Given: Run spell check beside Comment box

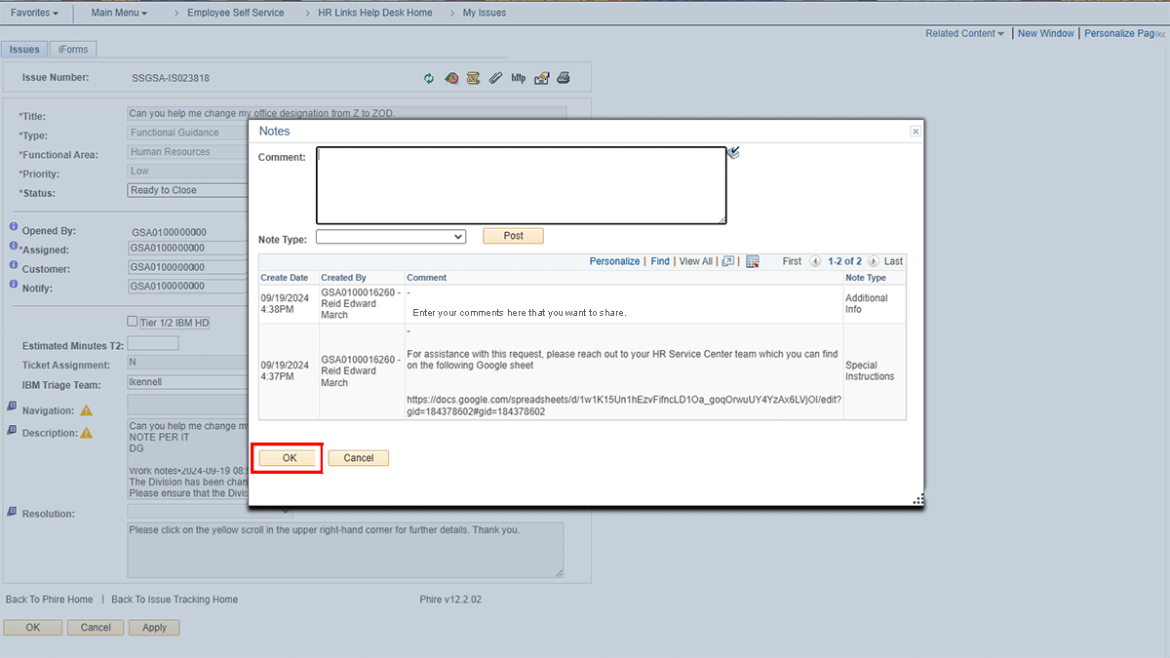Looking at the screenshot, I should coord(733,153).
